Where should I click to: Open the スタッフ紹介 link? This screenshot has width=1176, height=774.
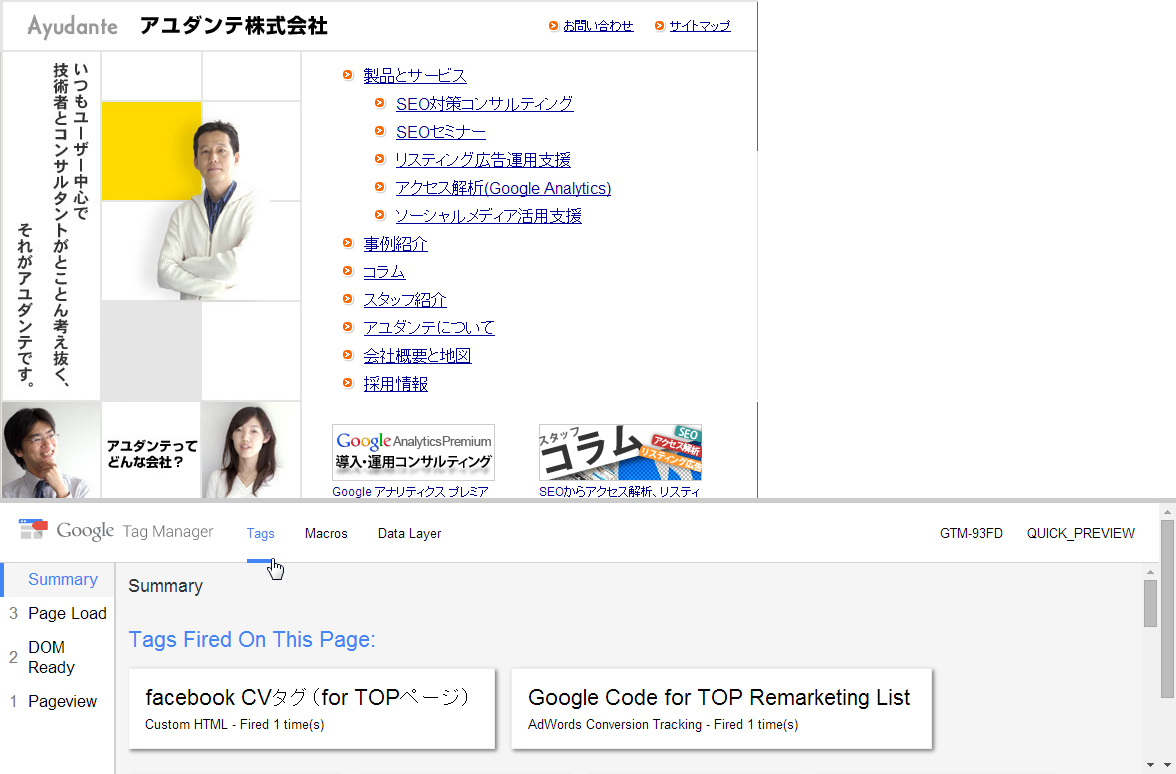(405, 300)
